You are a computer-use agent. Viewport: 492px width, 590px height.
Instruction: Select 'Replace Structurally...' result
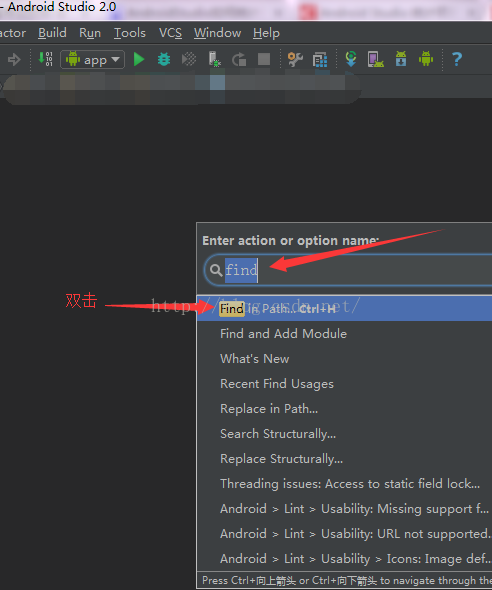[x=344, y=459]
